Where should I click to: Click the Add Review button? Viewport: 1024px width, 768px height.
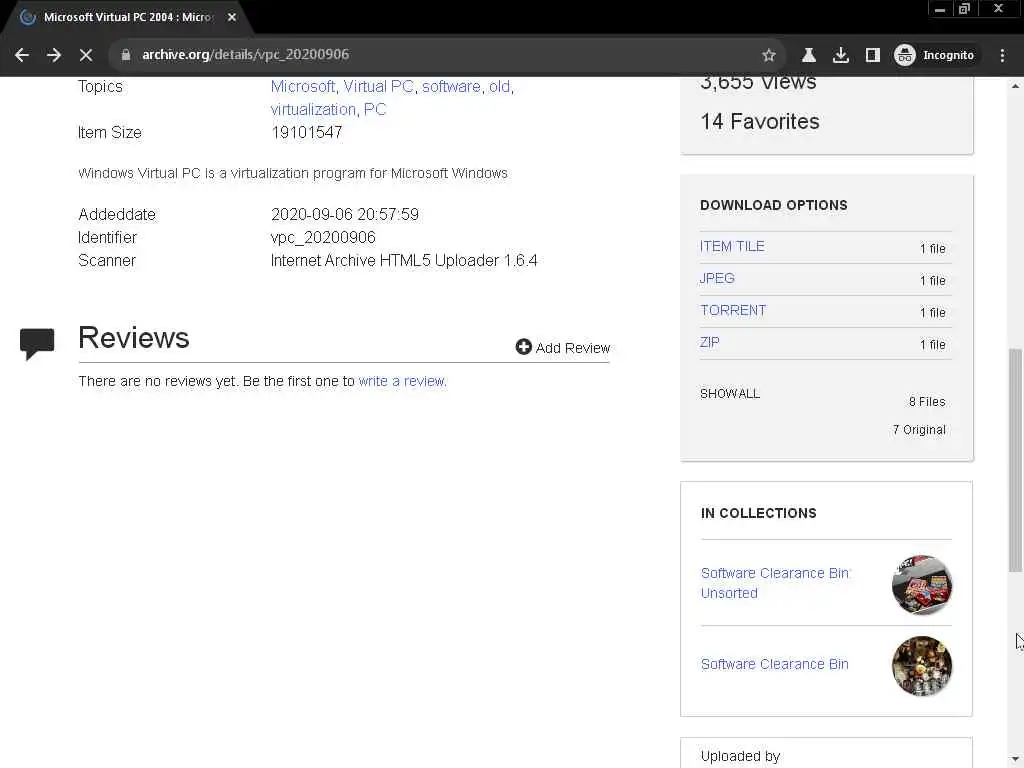pos(562,347)
